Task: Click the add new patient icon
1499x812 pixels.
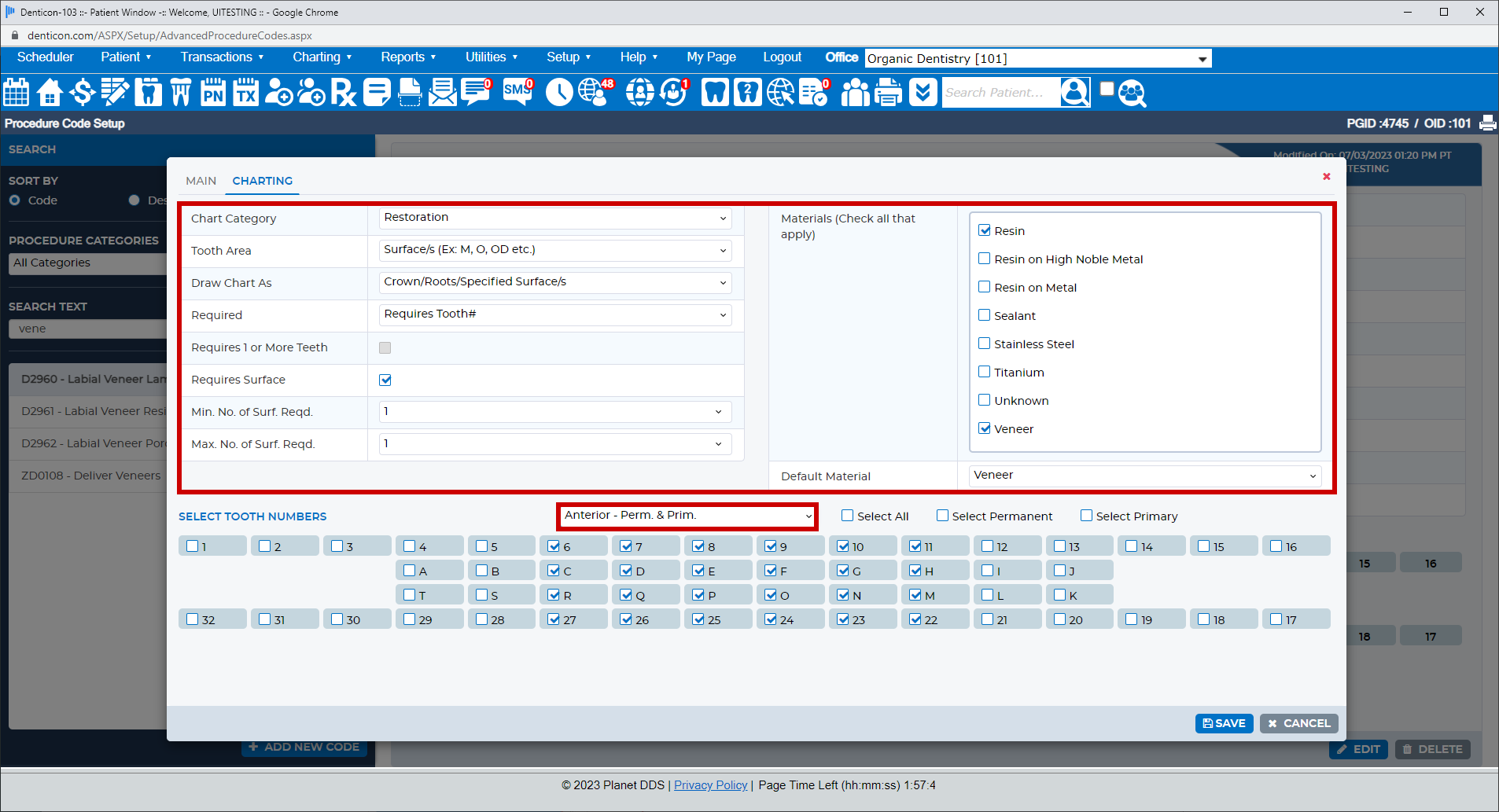Action: (x=278, y=92)
